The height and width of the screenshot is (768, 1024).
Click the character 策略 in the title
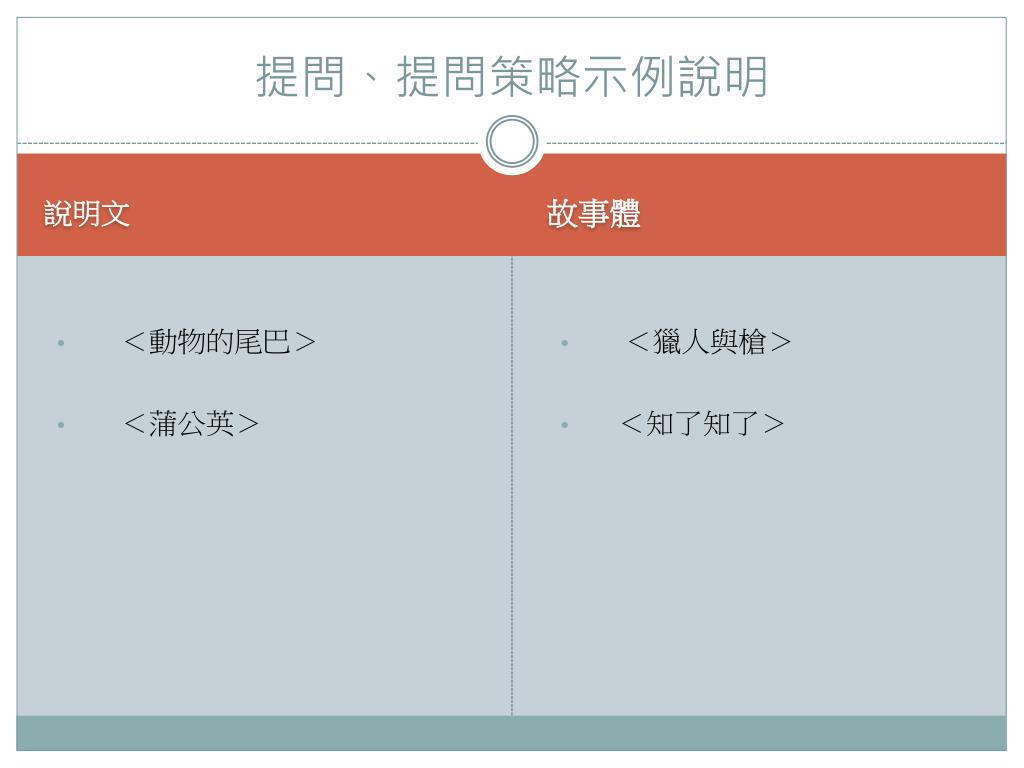(536, 77)
